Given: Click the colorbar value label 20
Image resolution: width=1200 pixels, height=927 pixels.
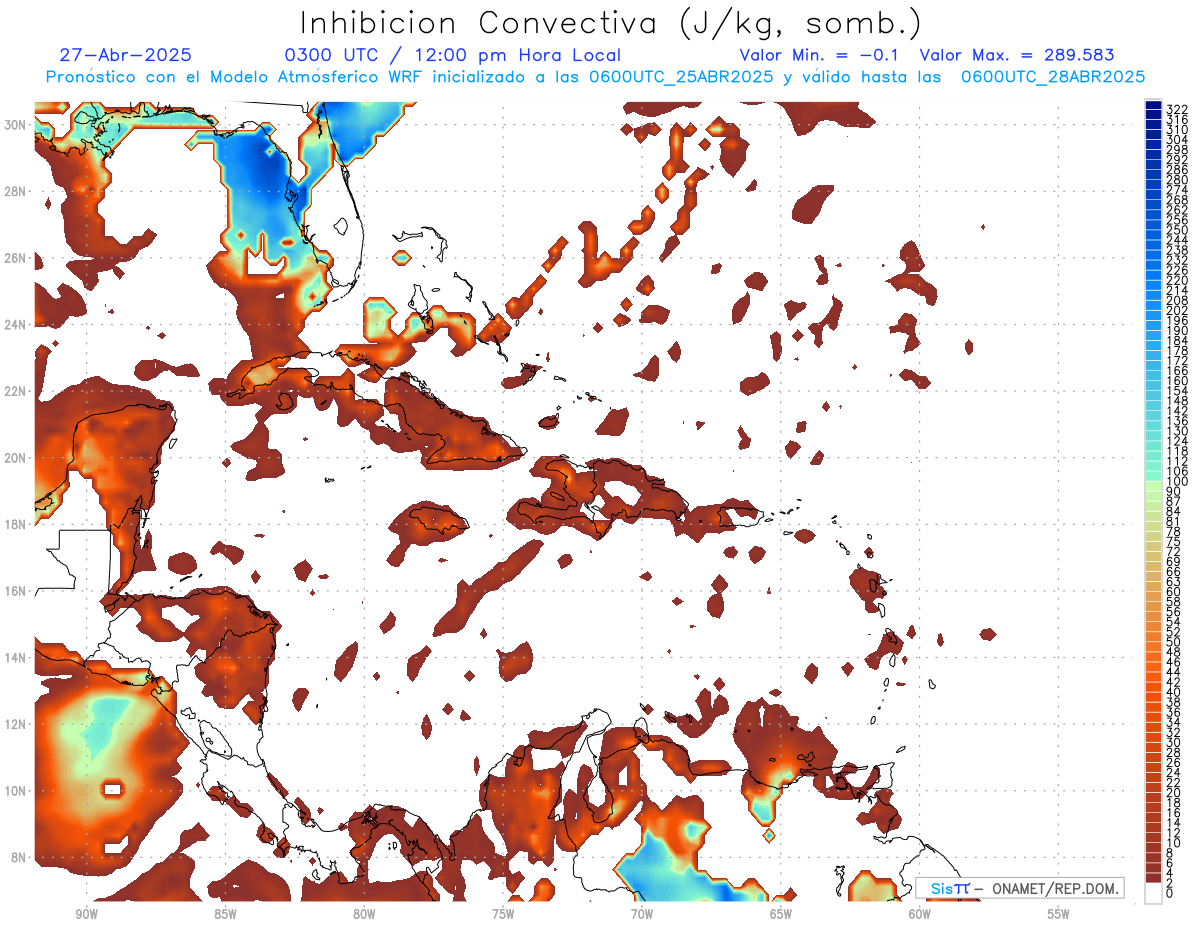Looking at the screenshot, I should click(x=1174, y=793).
